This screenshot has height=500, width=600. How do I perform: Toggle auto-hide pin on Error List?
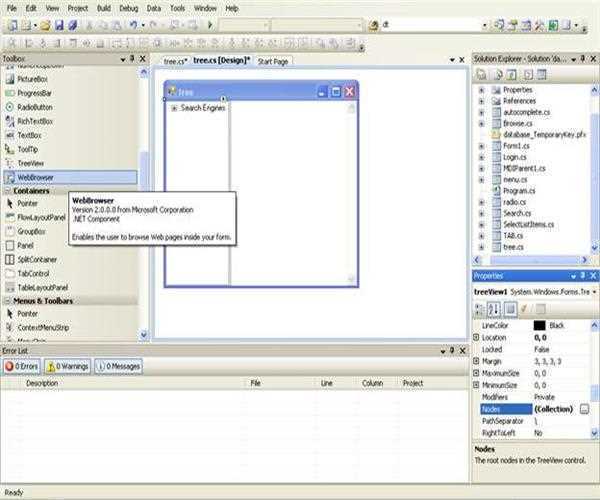click(452, 350)
